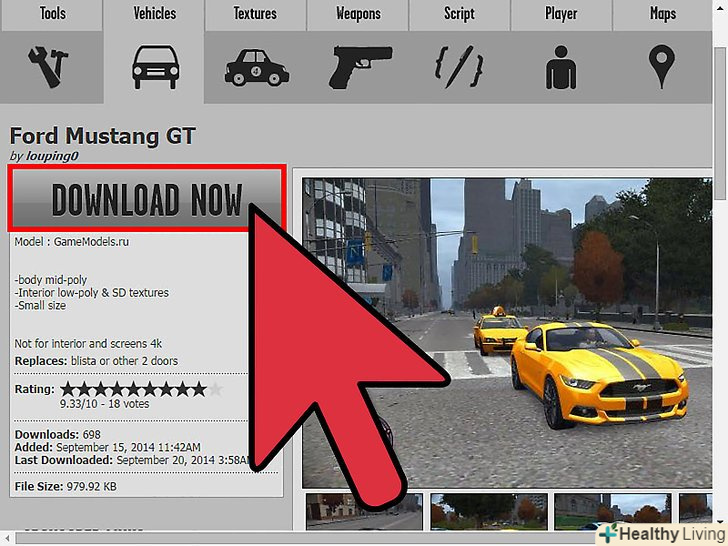Switch to the Weapons tab label
The image size is (728, 546).
[358, 13]
